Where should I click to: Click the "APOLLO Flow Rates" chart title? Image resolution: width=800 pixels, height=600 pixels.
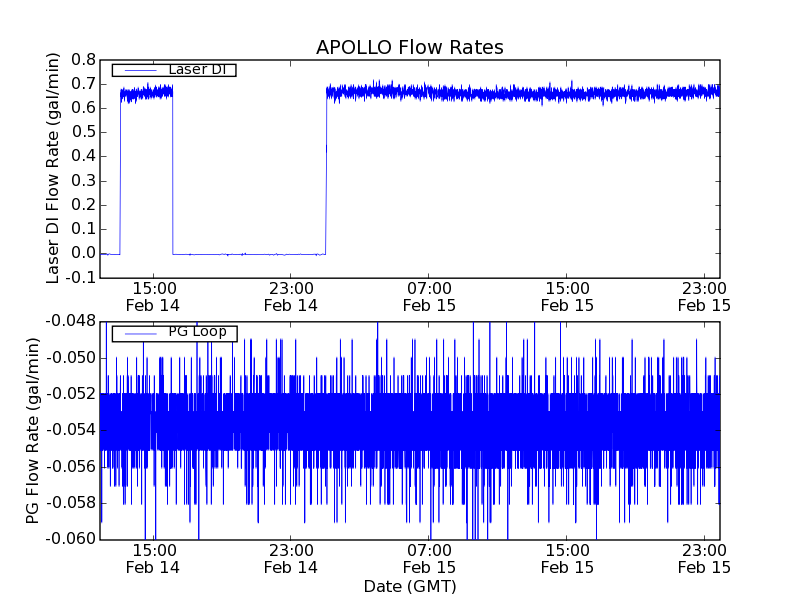tap(410, 47)
